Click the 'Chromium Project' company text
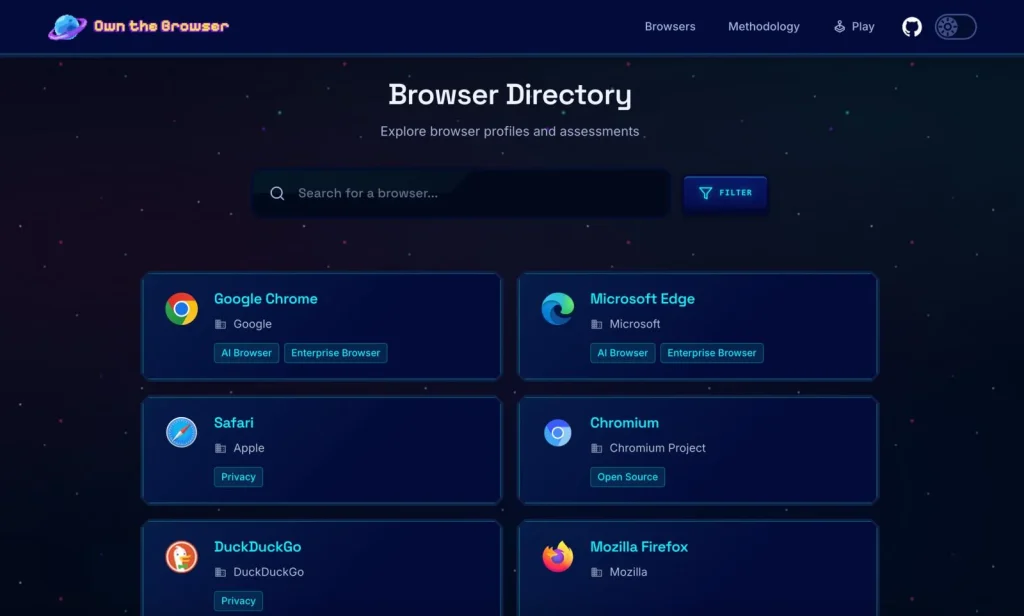The height and width of the screenshot is (616, 1024). click(658, 448)
